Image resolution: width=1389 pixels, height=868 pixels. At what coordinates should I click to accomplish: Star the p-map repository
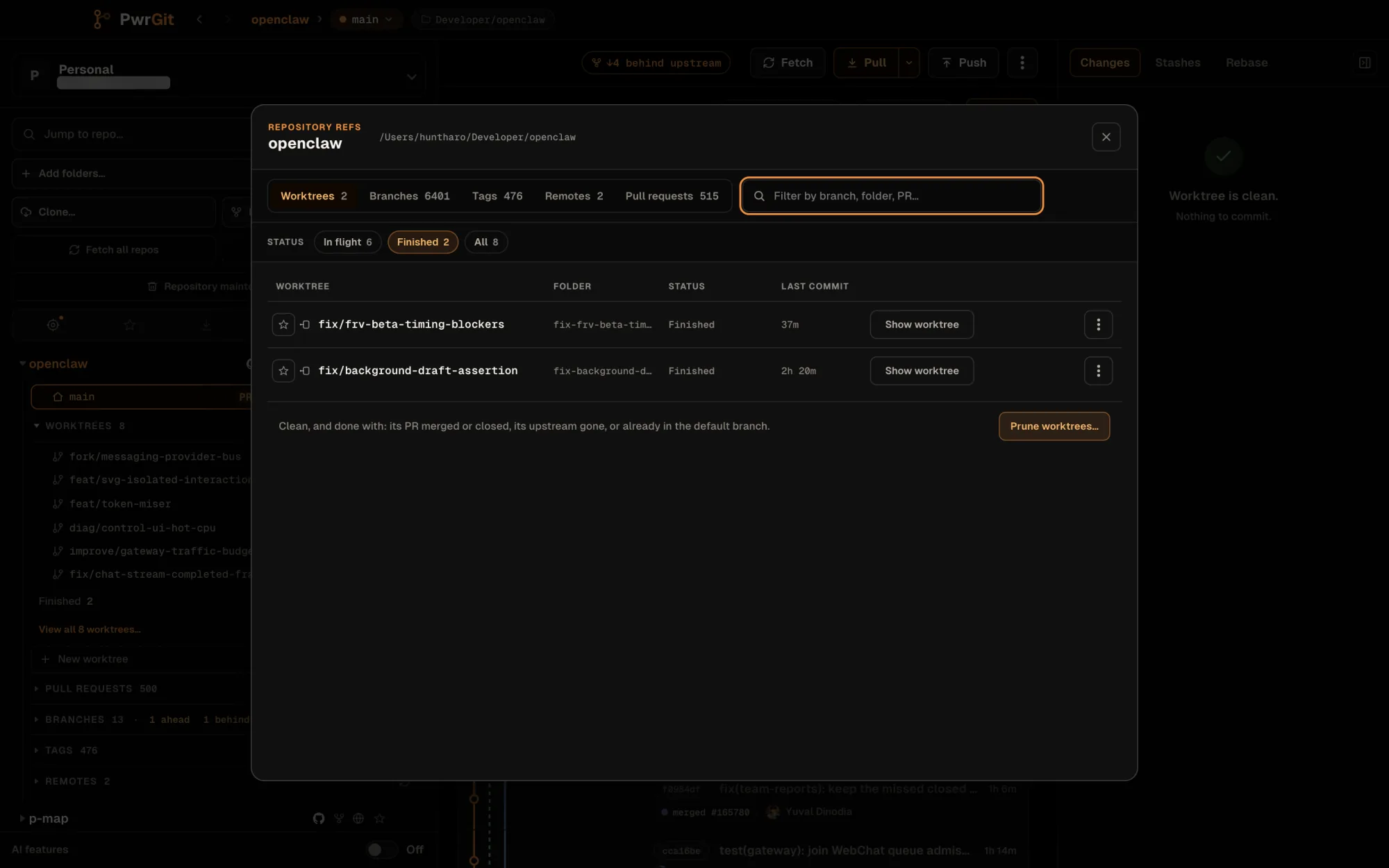click(379, 818)
